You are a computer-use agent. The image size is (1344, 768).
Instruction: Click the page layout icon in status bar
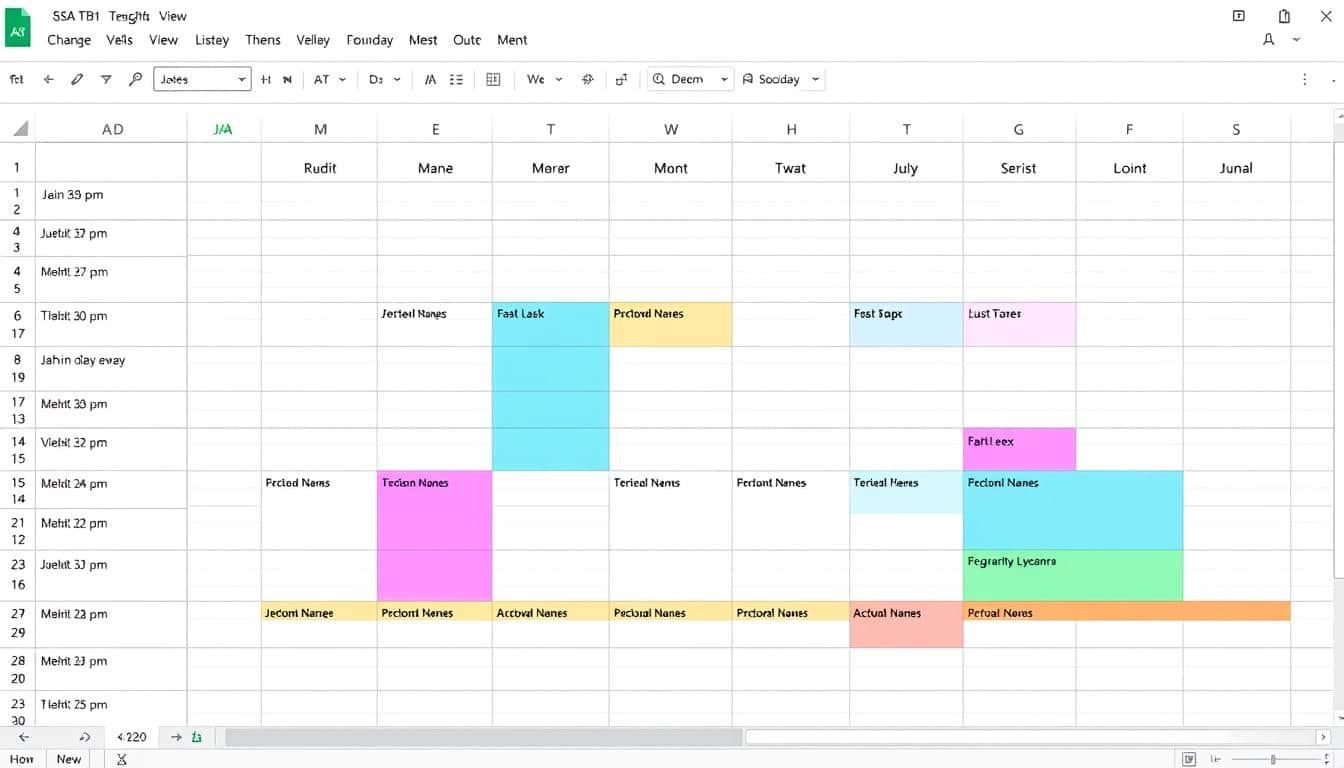[x=1188, y=759]
